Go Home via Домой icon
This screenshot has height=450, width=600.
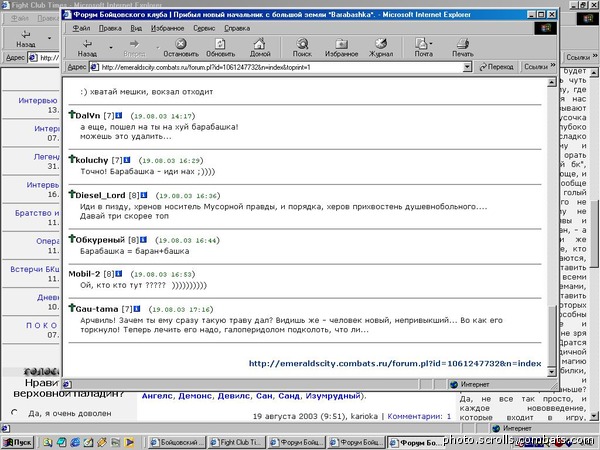point(260,48)
